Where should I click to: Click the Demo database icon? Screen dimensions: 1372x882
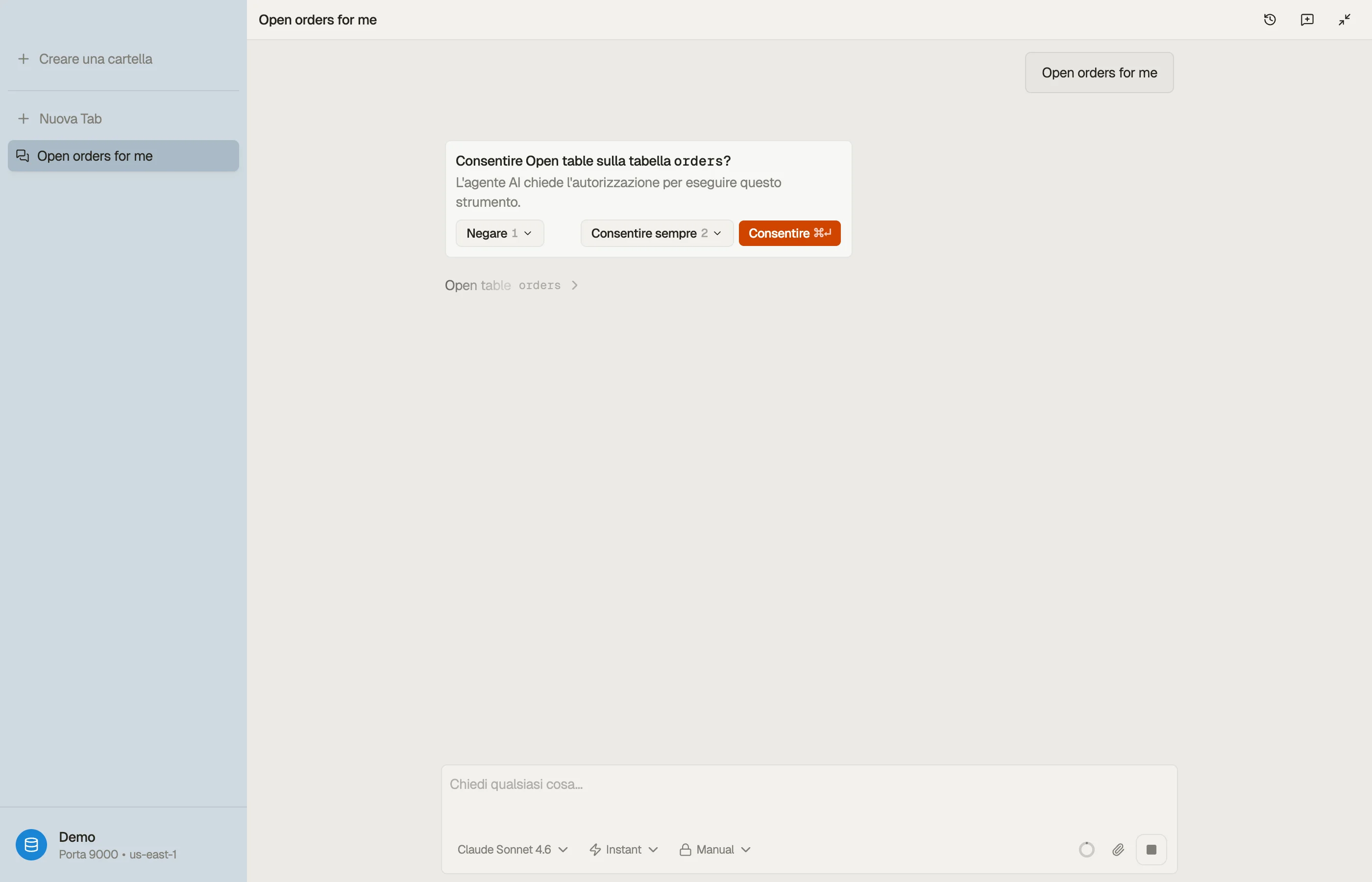click(x=31, y=845)
